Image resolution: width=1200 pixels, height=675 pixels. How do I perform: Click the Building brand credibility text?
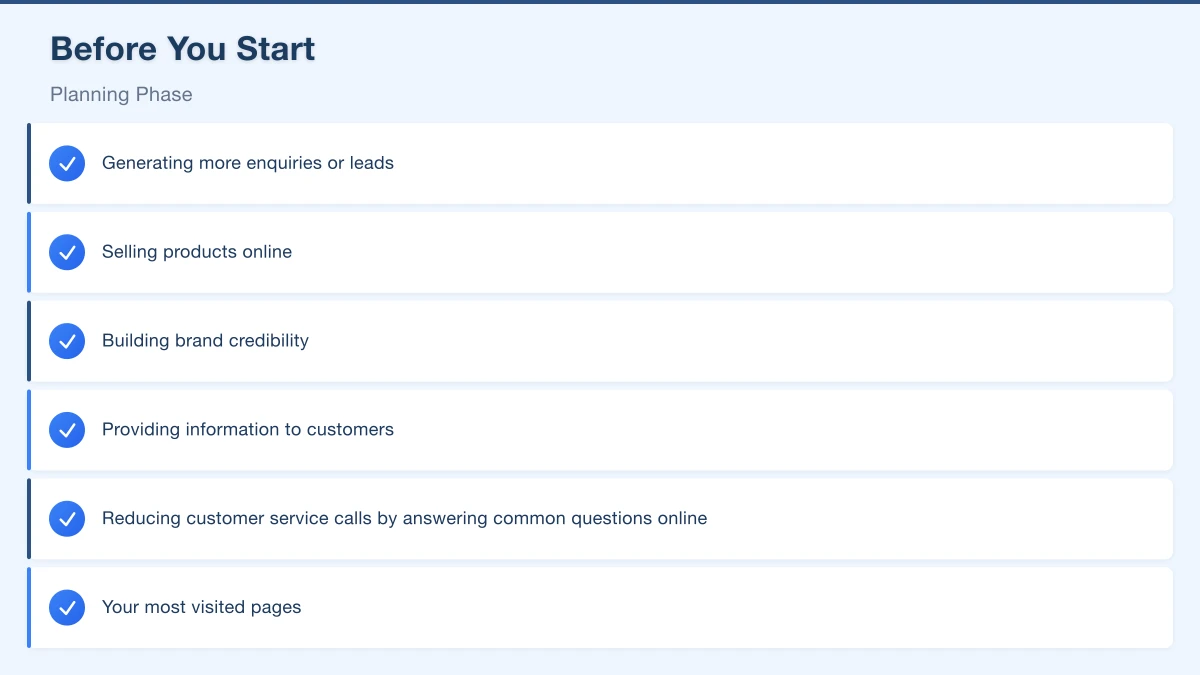(x=205, y=341)
